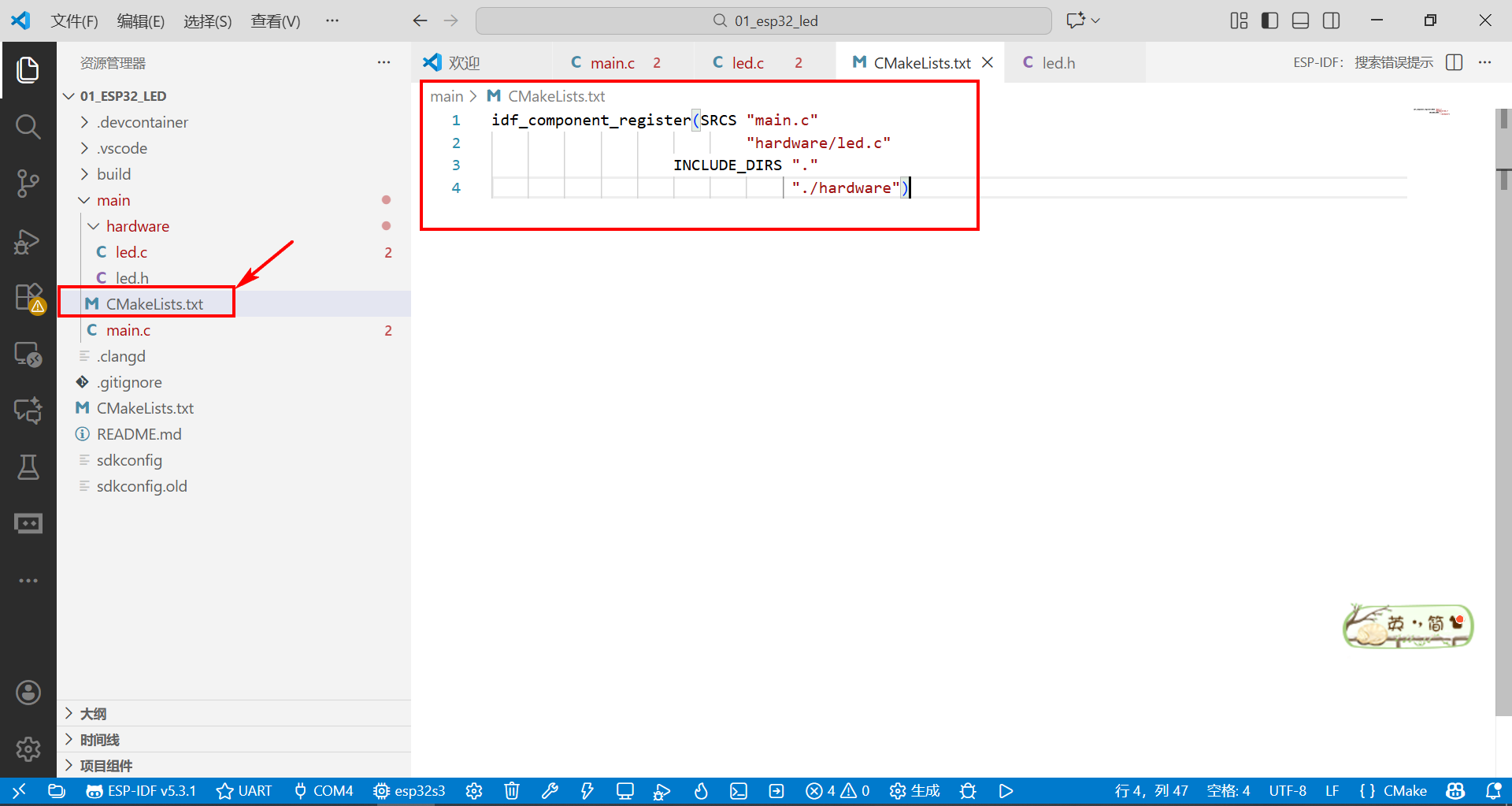Open the Explorer view in activity bar

point(28,70)
